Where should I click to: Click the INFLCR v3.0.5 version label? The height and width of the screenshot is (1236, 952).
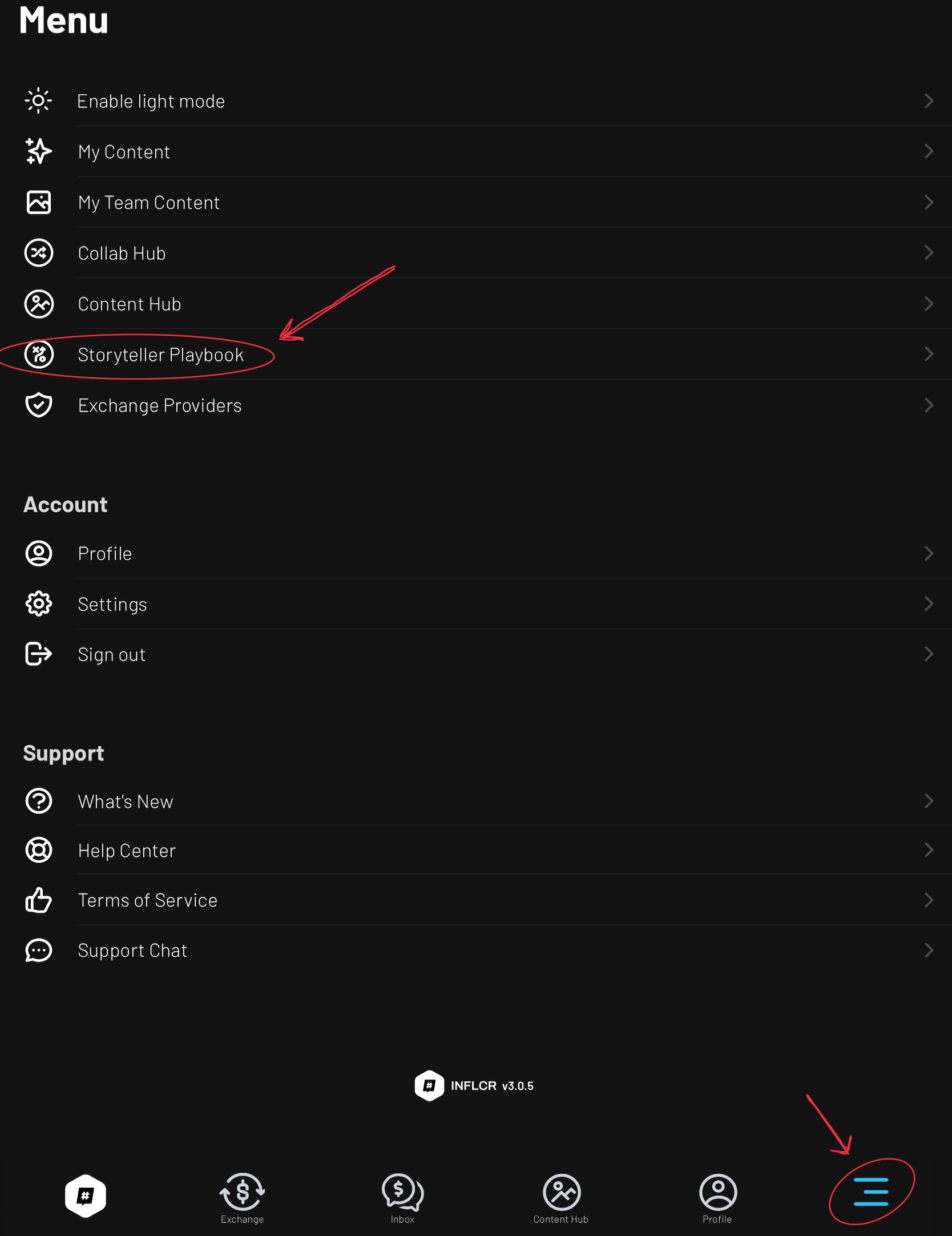click(492, 1086)
